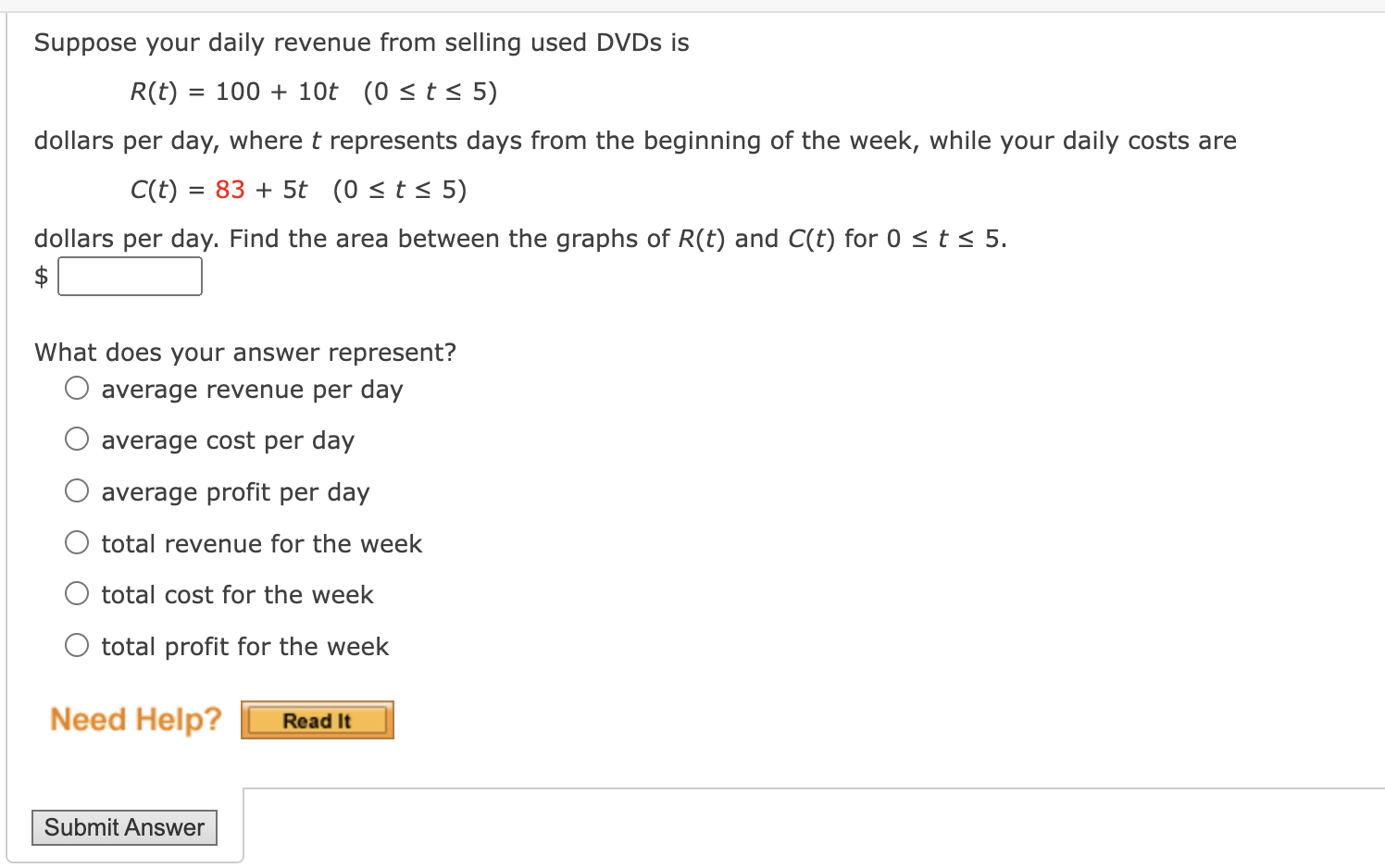Select "total revenue for the week"
1385x868 pixels.
(77, 541)
